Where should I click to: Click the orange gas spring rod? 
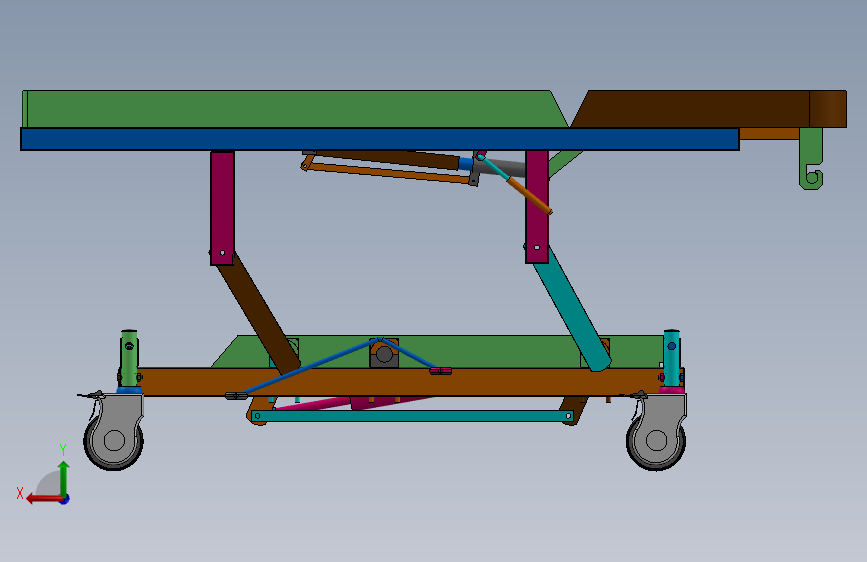[529, 195]
